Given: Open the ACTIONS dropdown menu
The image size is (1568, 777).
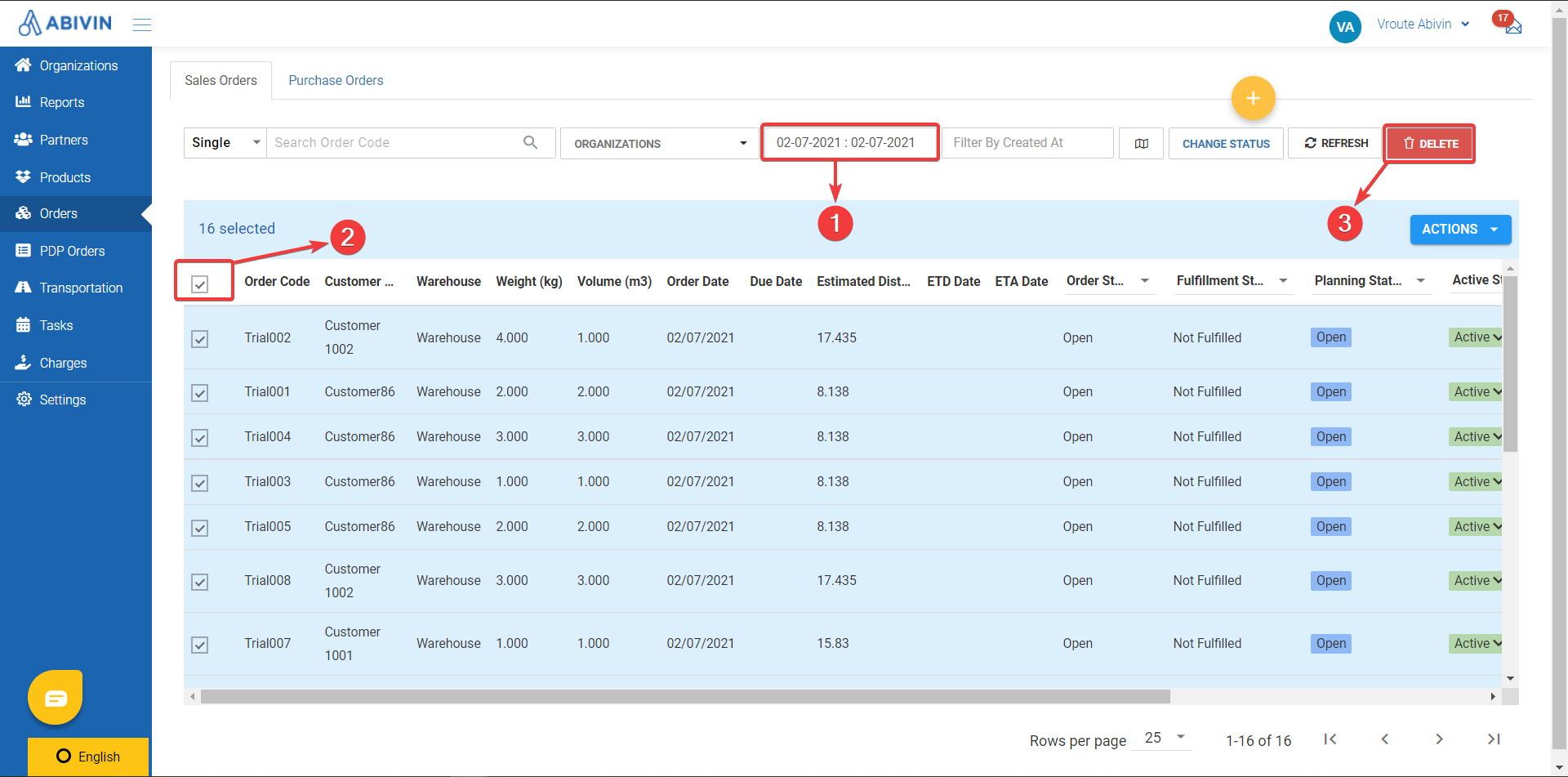Looking at the screenshot, I should click(1459, 230).
